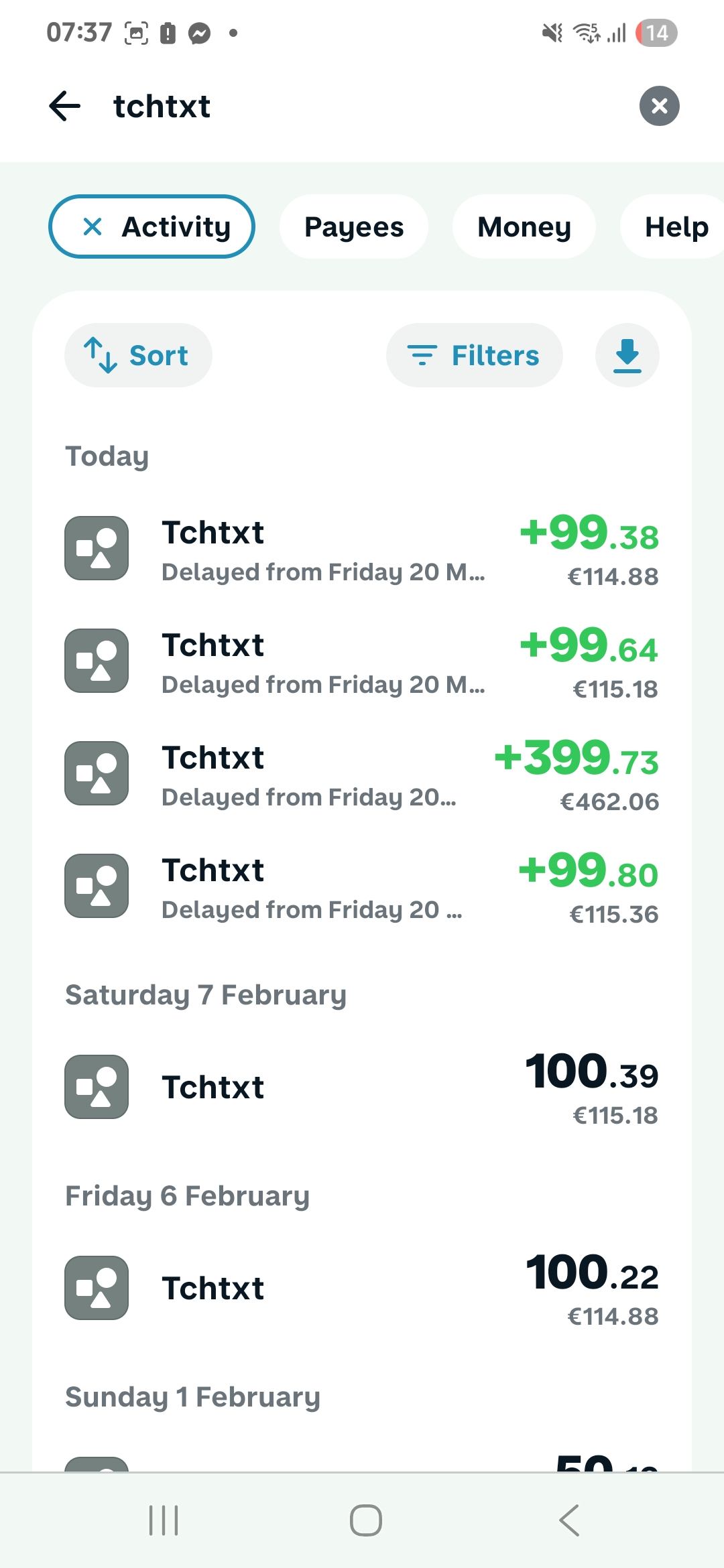The height and width of the screenshot is (1568, 724).
Task: Switch to the Payees tab
Action: [x=354, y=226]
